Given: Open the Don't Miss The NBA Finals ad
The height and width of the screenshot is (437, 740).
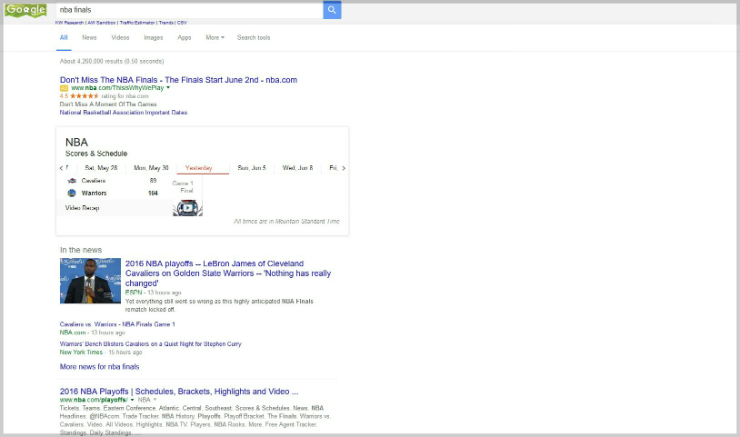Looking at the screenshot, I should click(x=178, y=80).
